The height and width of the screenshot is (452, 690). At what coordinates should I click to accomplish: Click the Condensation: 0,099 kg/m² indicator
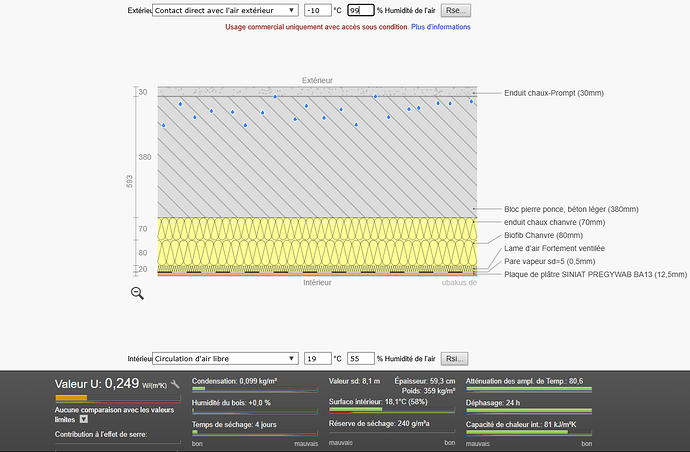[x=234, y=381]
